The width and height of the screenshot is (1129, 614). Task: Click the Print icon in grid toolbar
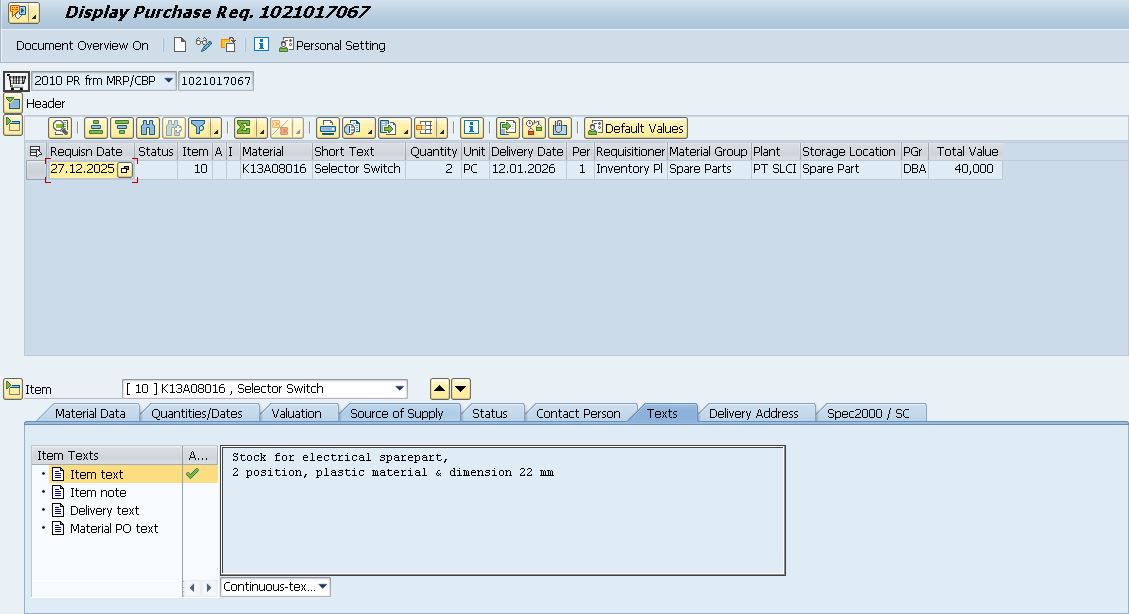tap(327, 128)
